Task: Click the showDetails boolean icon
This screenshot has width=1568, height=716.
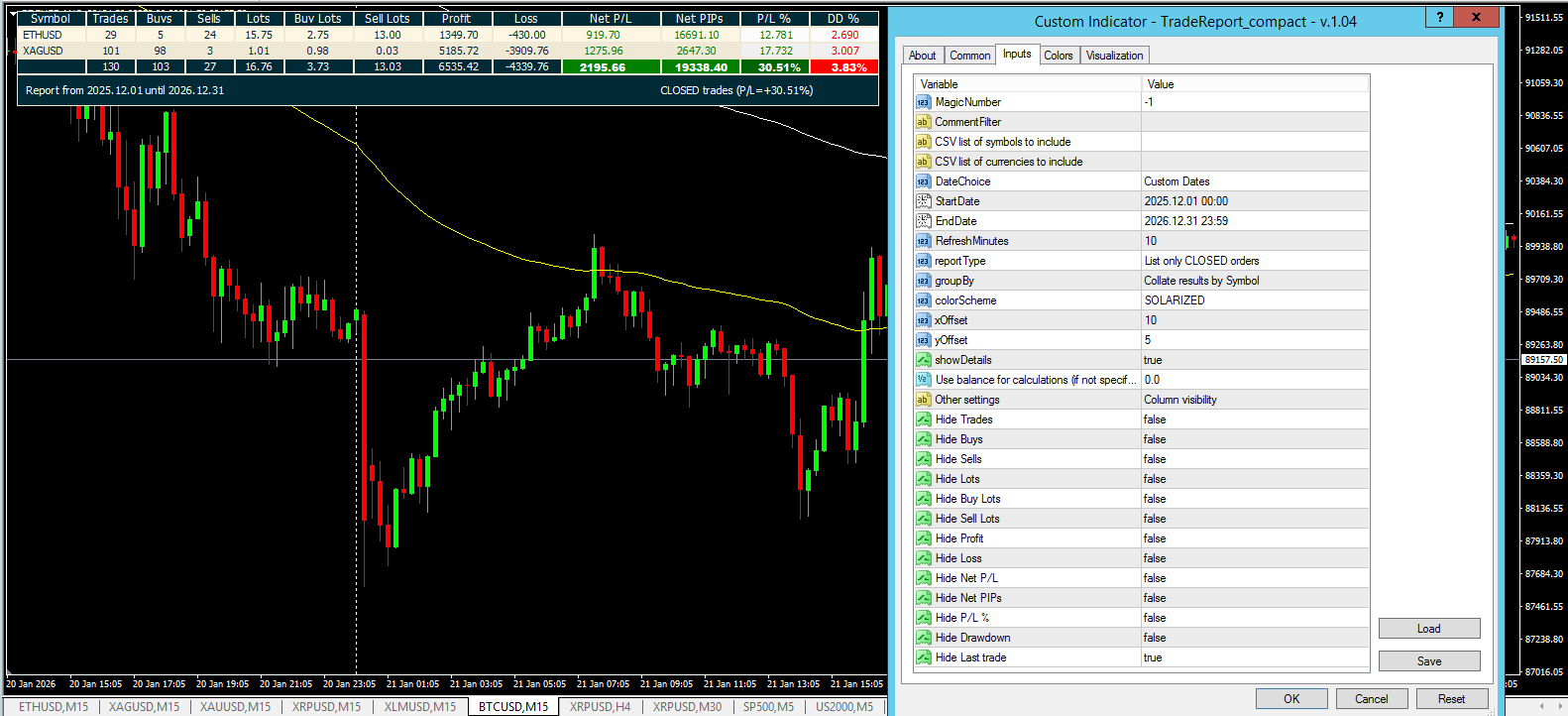Action: point(923,360)
